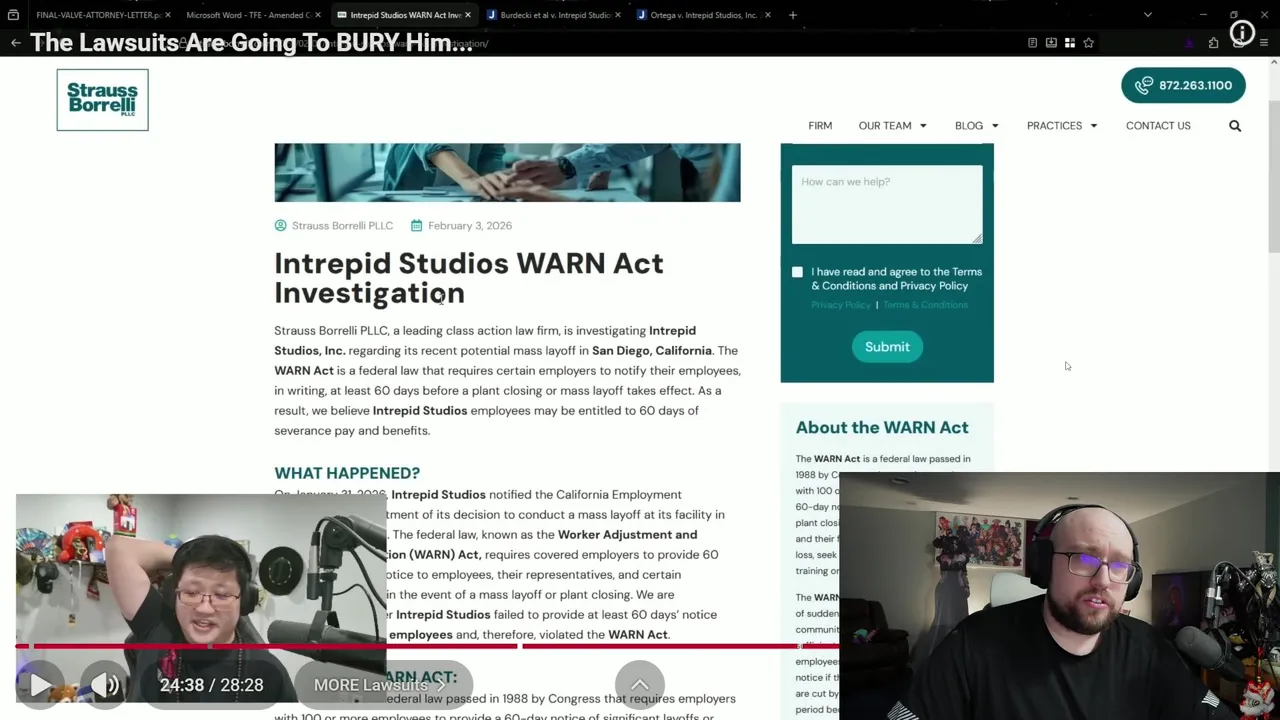Mute the video with the speaker icon

pos(105,685)
